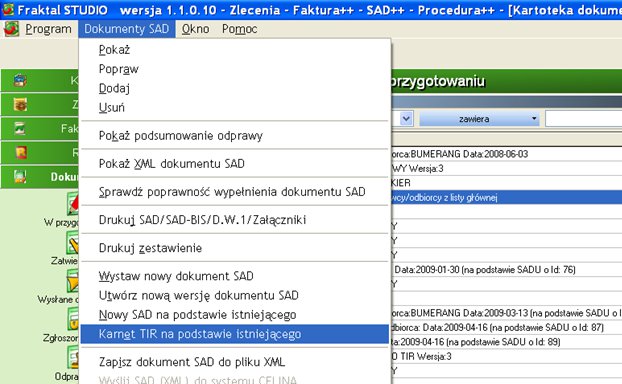Click the orange R sidebar icon
The width and height of the screenshot is (622, 384).
(20, 152)
